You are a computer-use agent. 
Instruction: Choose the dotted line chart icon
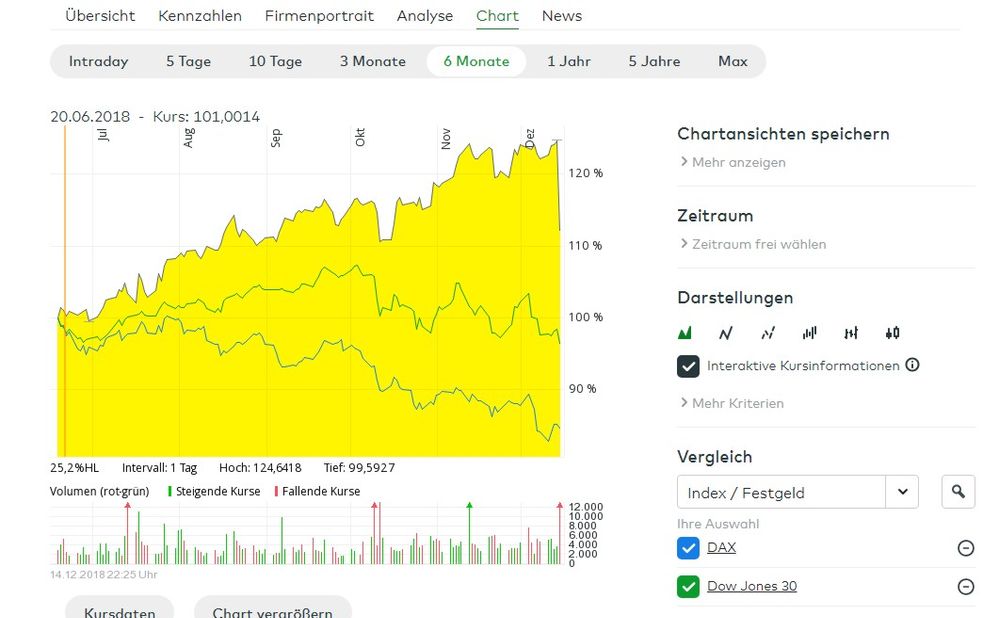coord(768,333)
